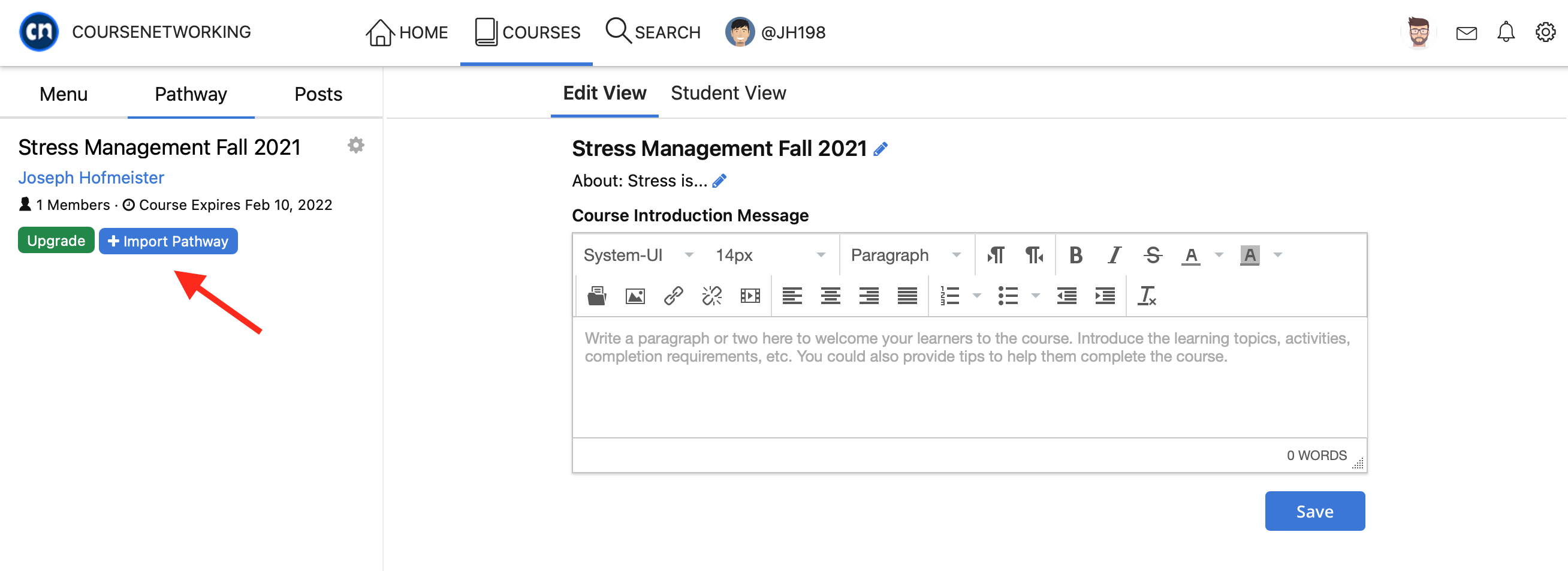Screen dimensions: 1568x571
Task: Open the mail envelope icon
Action: point(1466,33)
